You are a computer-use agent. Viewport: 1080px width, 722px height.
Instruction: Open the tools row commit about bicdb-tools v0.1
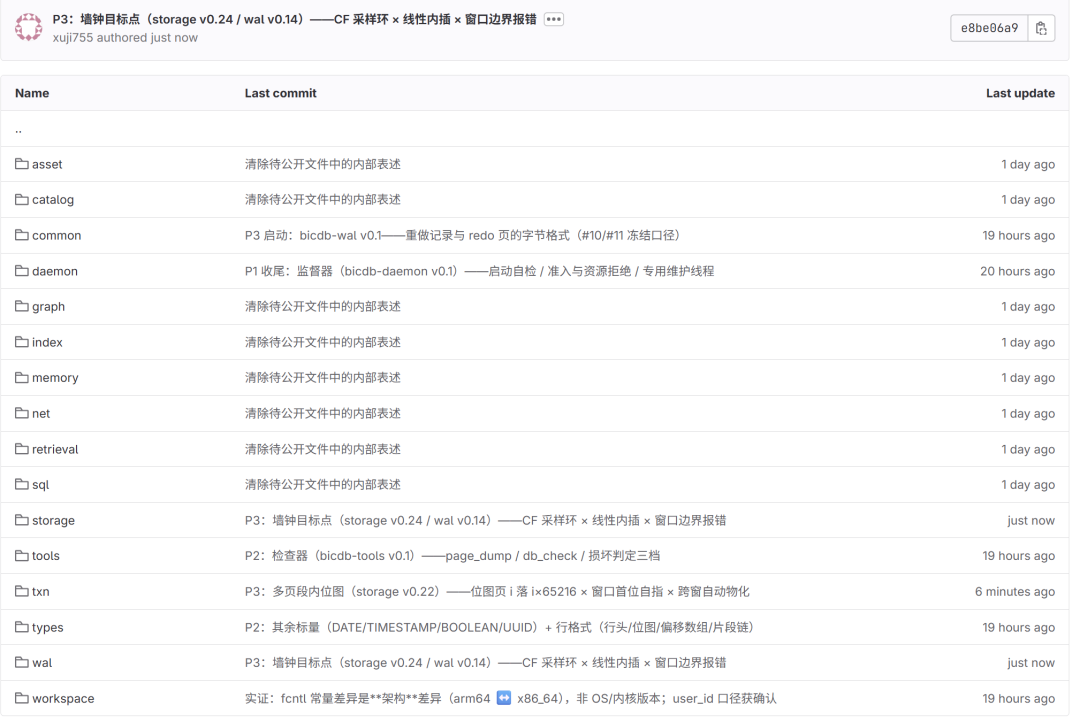coord(452,556)
